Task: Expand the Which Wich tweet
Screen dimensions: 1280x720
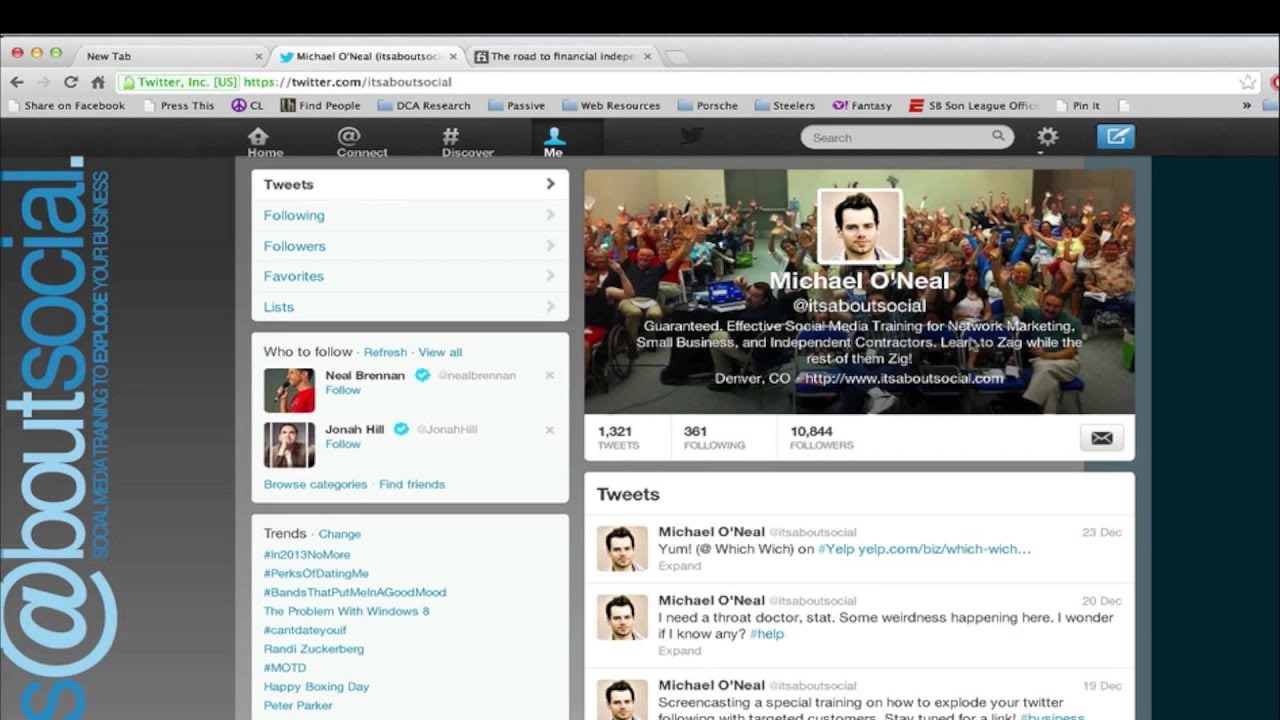Action: [679, 566]
